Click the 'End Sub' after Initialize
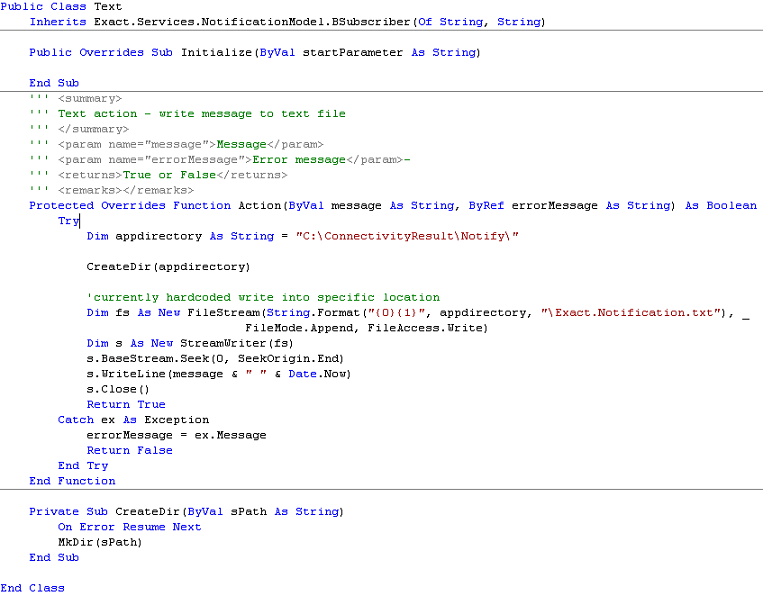This screenshot has width=763, height=596. click(54, 83)
